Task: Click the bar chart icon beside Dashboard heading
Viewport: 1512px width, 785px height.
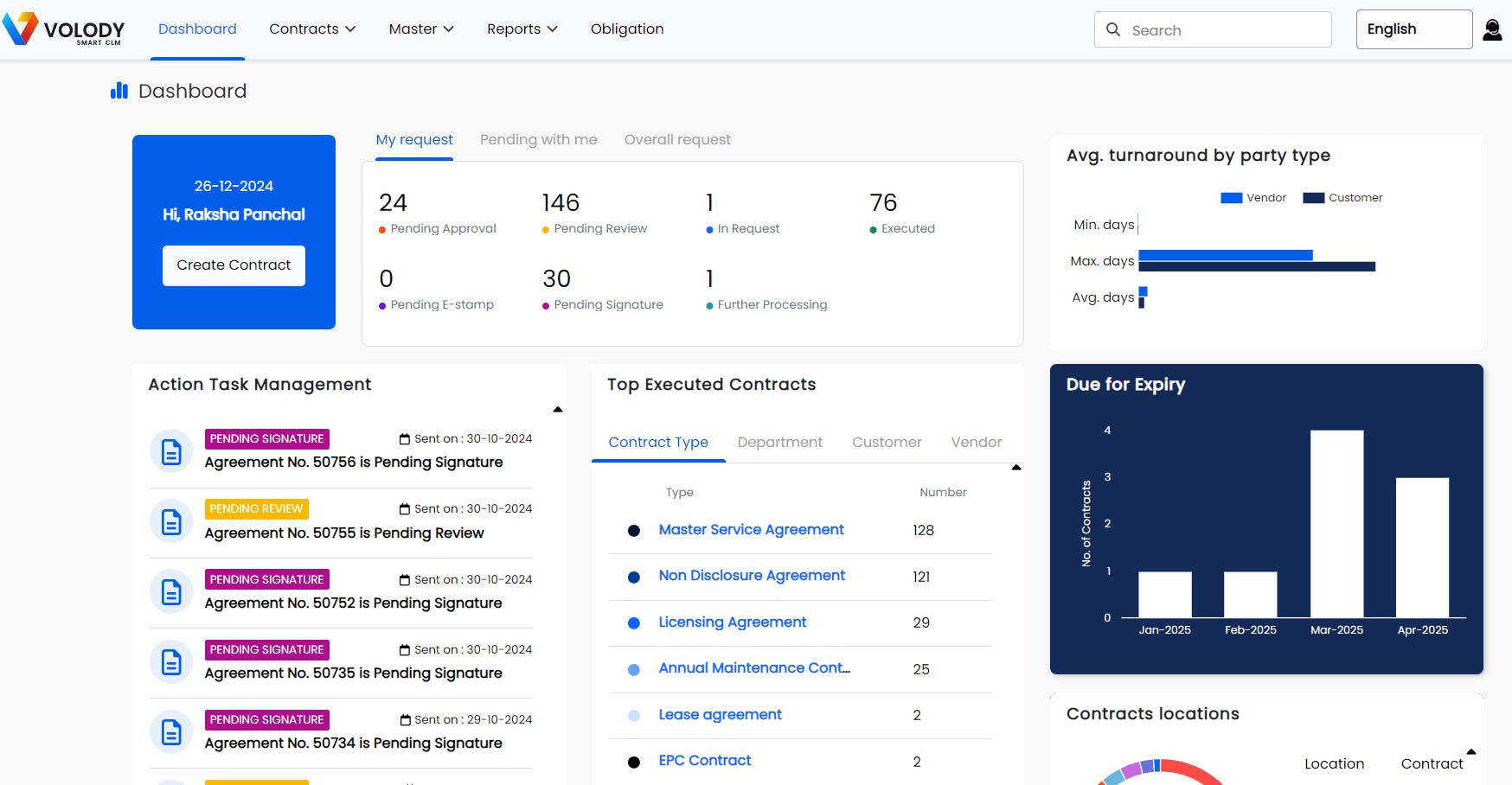Action: click(x=119, y=90)
